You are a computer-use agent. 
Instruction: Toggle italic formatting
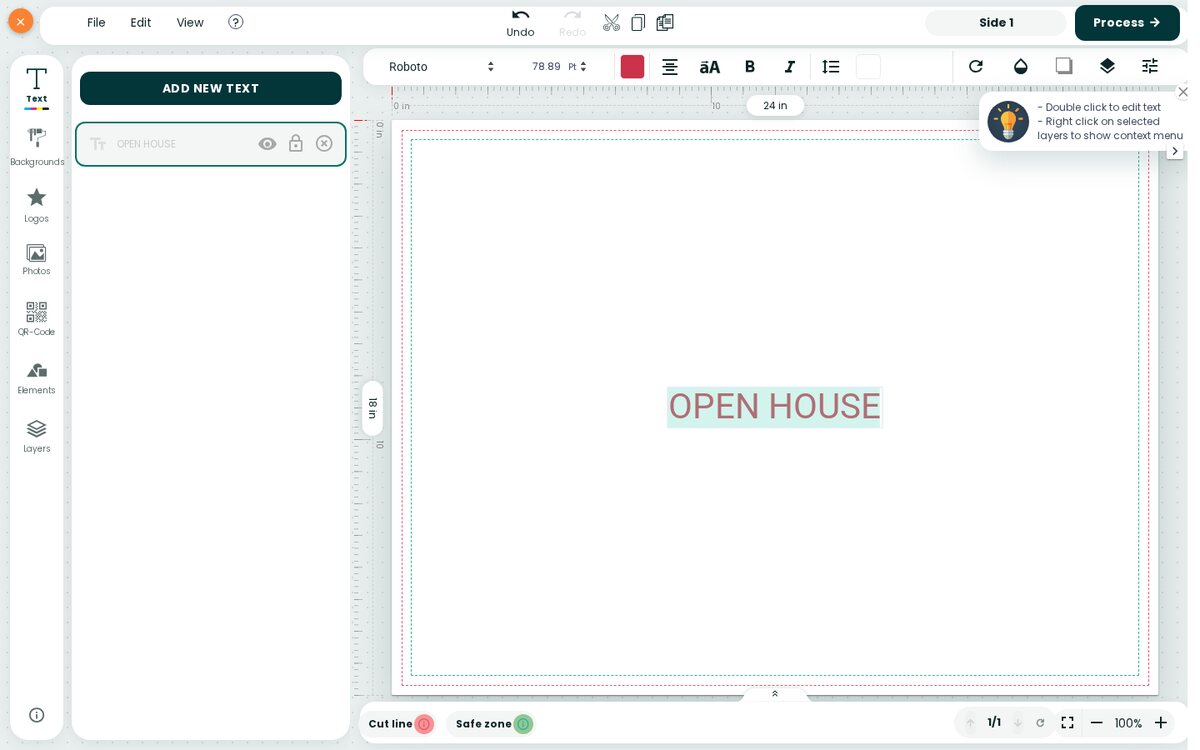click(790, 66)
